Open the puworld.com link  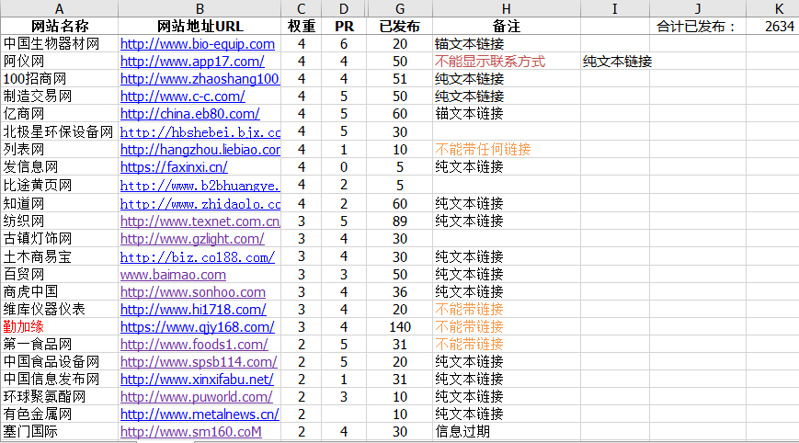pos(196,397)
